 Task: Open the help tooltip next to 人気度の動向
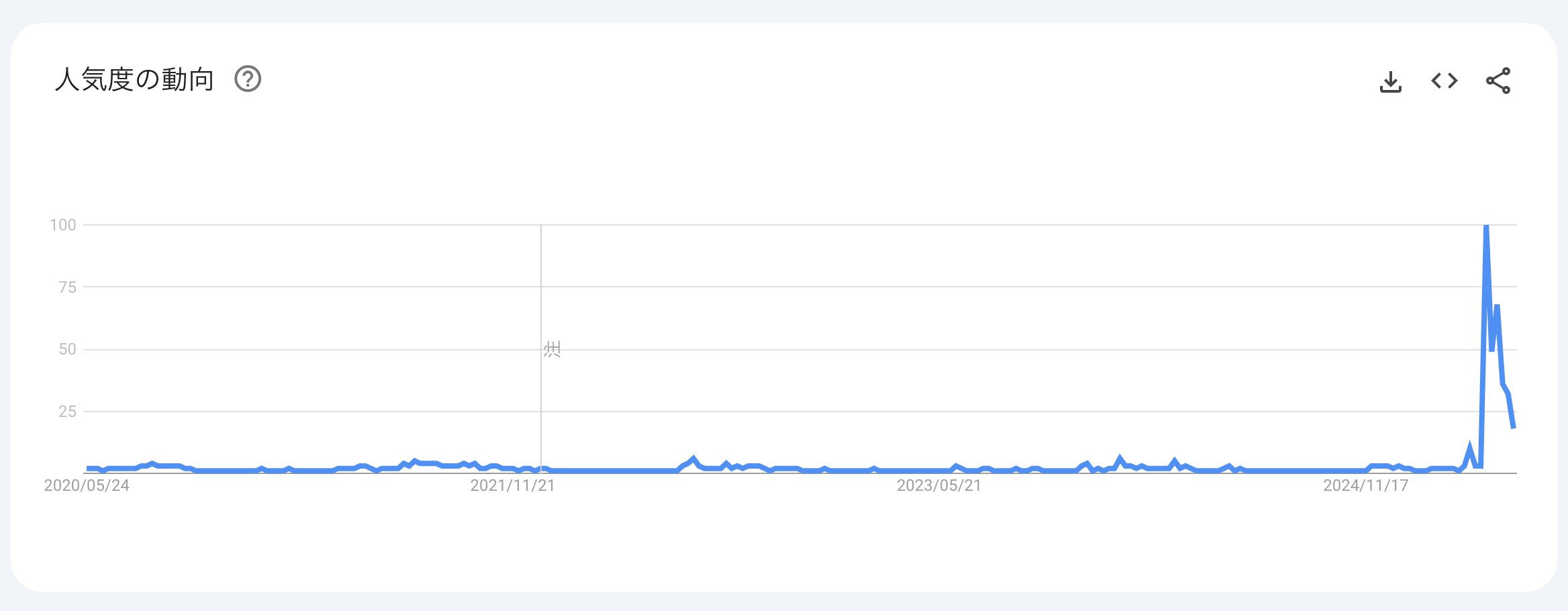(248, 79)
